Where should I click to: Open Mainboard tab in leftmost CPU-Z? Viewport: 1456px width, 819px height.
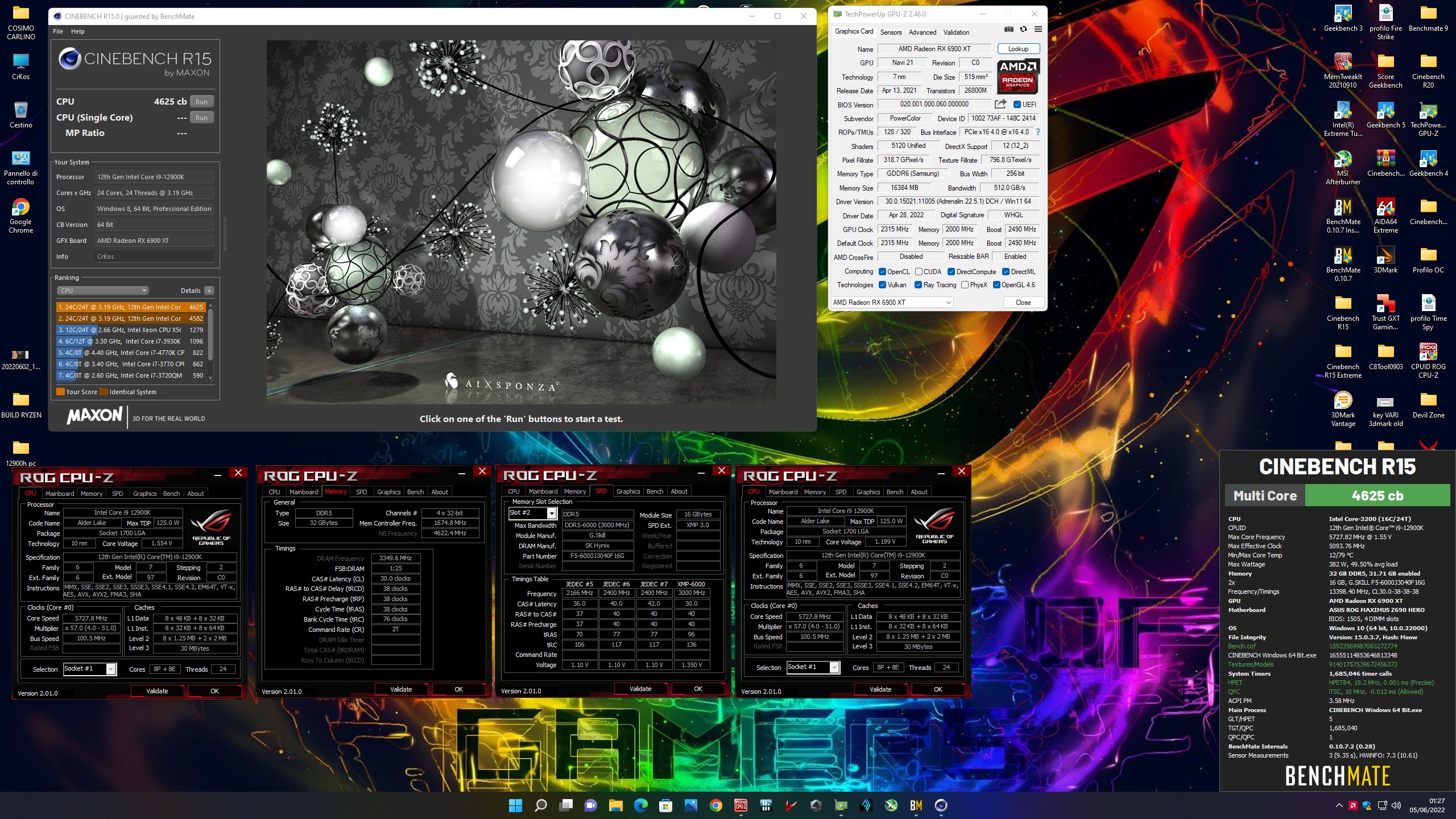[60, 494]
